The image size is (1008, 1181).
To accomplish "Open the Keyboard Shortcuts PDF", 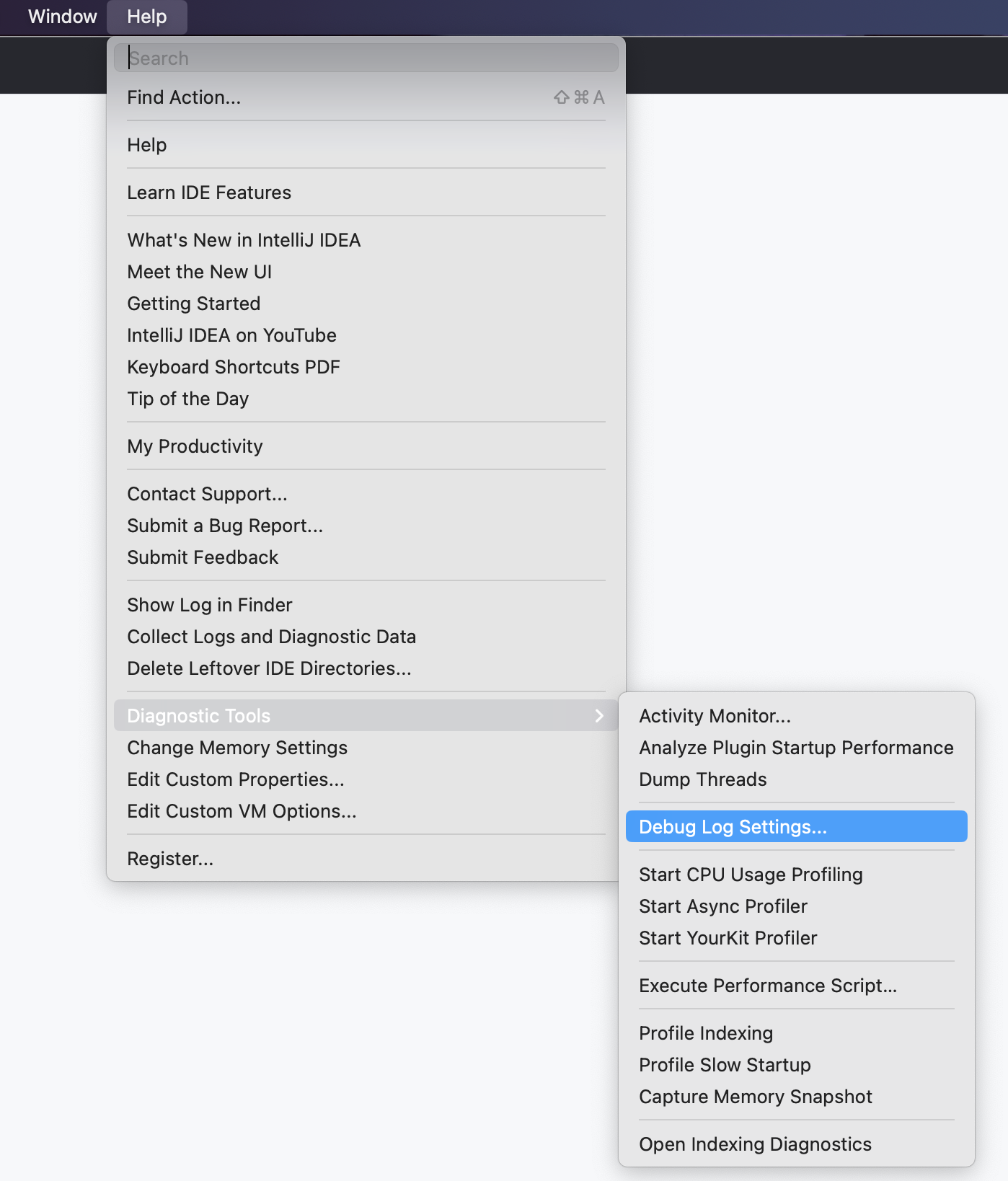I will tap(233, 366).
